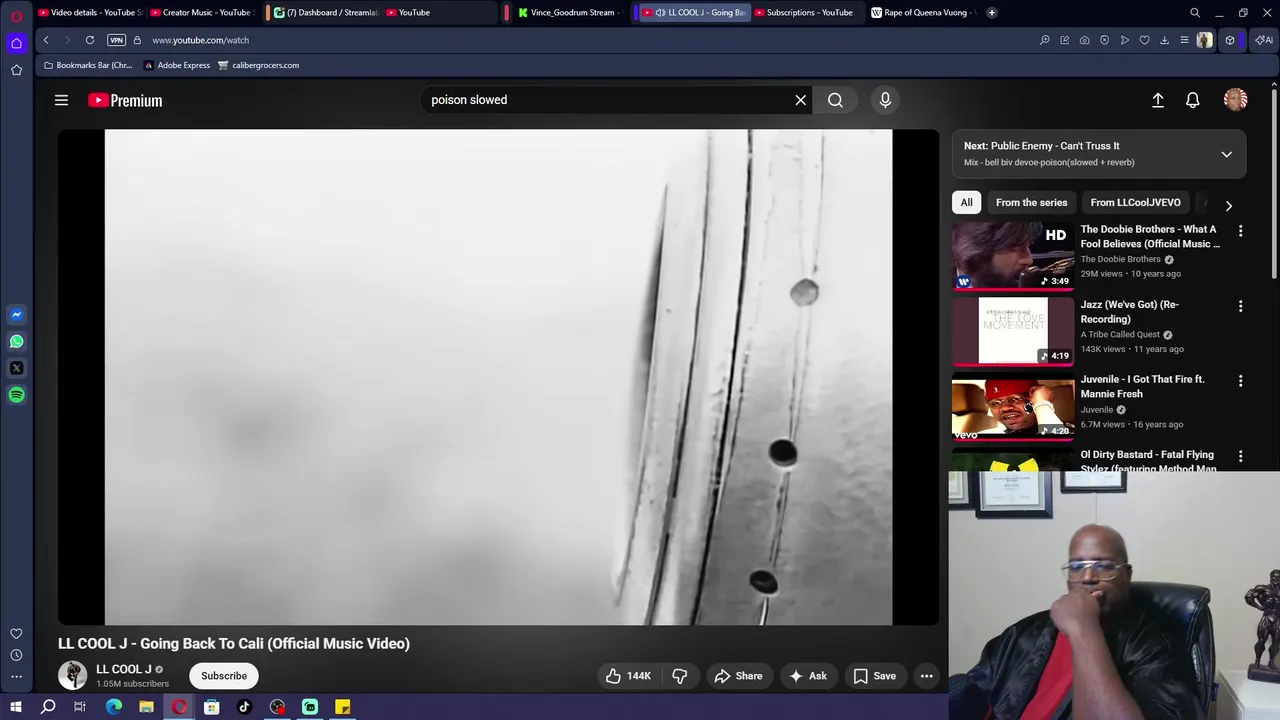Save the video to a playlist
This screenshot has width=1280, height=720.
tap(874, 676)
